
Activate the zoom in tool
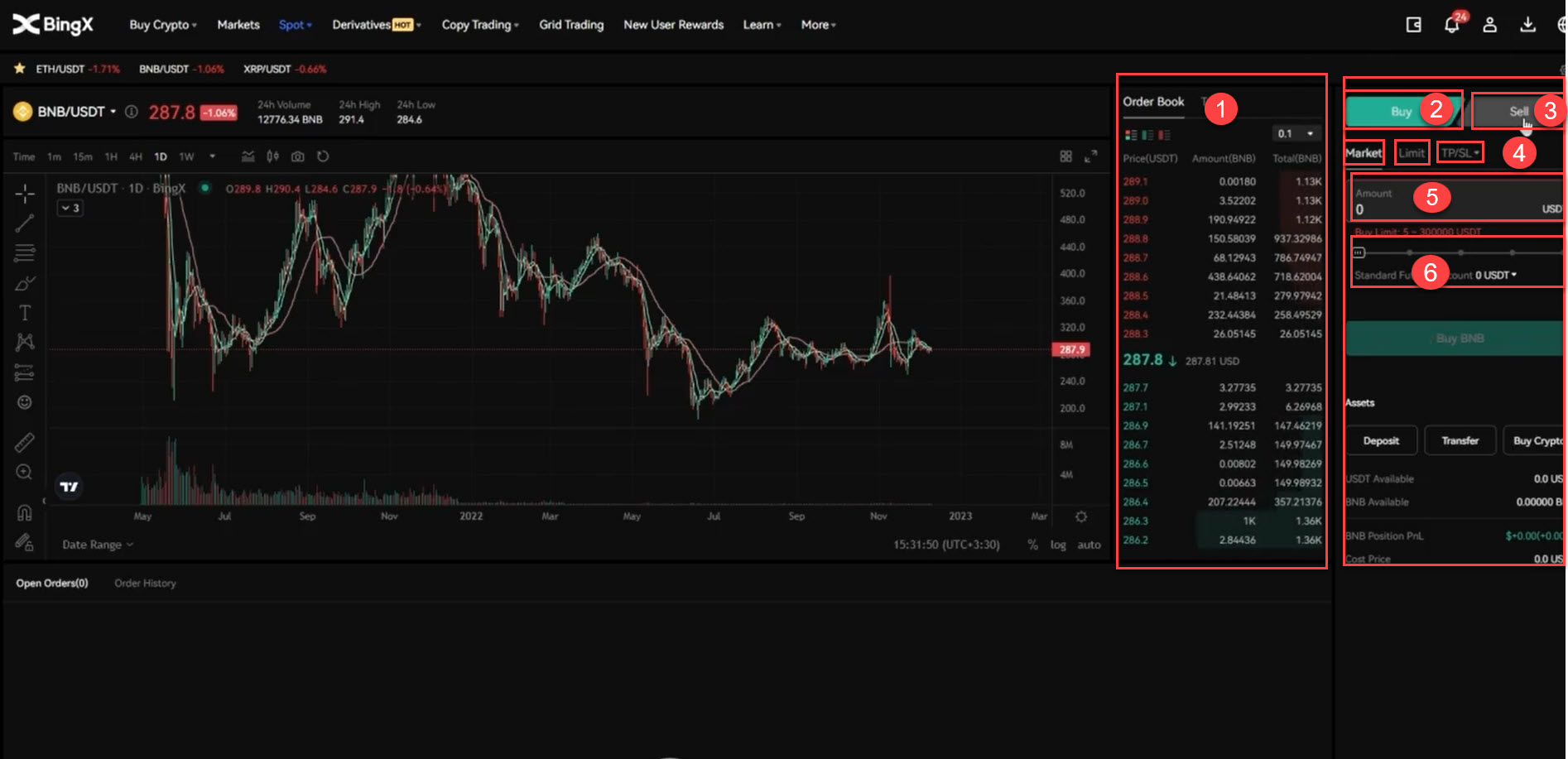[x=25, y=472]
